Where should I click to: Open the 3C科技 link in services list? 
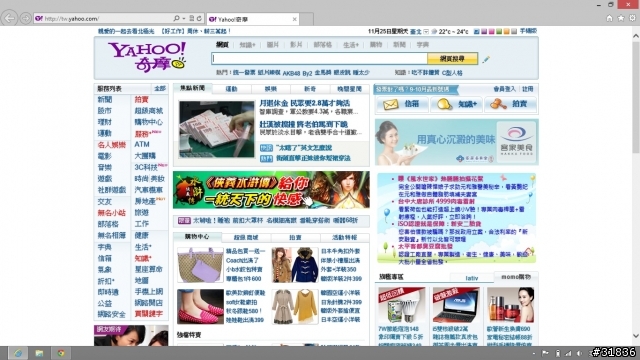coord(146,167)
